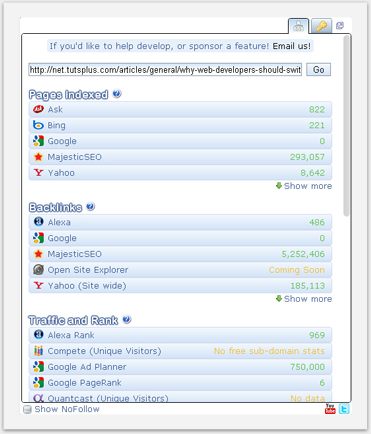Click the Pages Indexed help icon

point(117,94)
